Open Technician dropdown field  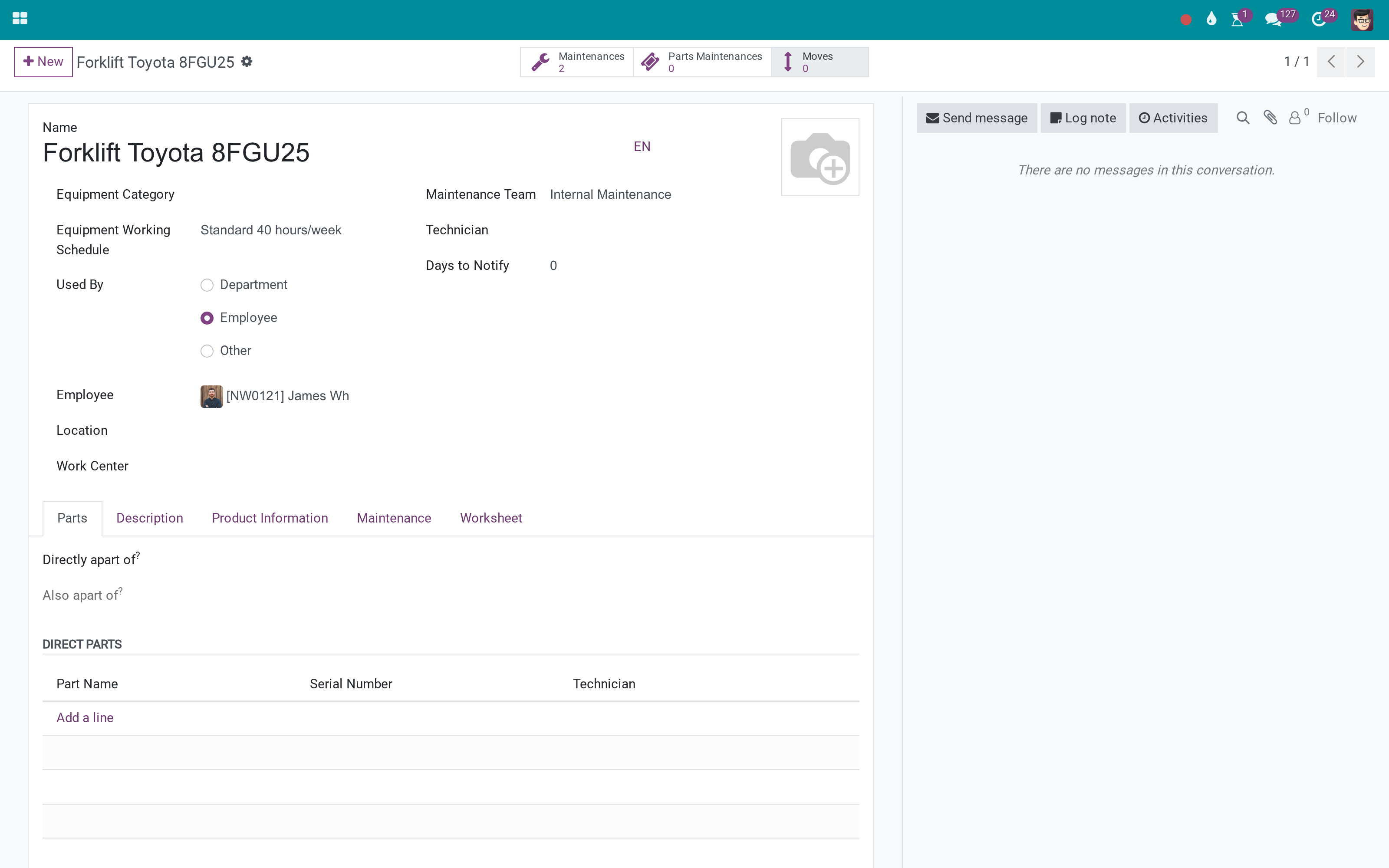[x=657, y=230]
